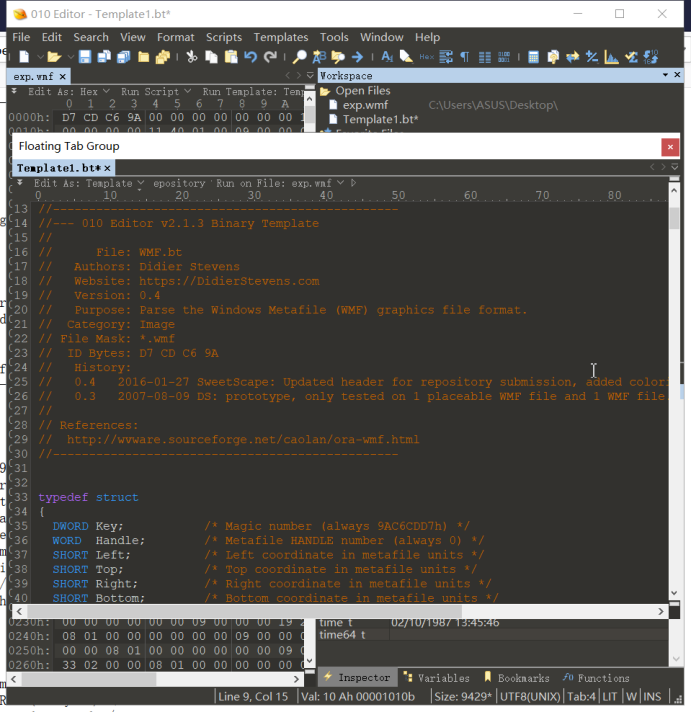Toggle the column mode toolbar button
This screenshot has width=692, height=713.
[x=485, y=57]
